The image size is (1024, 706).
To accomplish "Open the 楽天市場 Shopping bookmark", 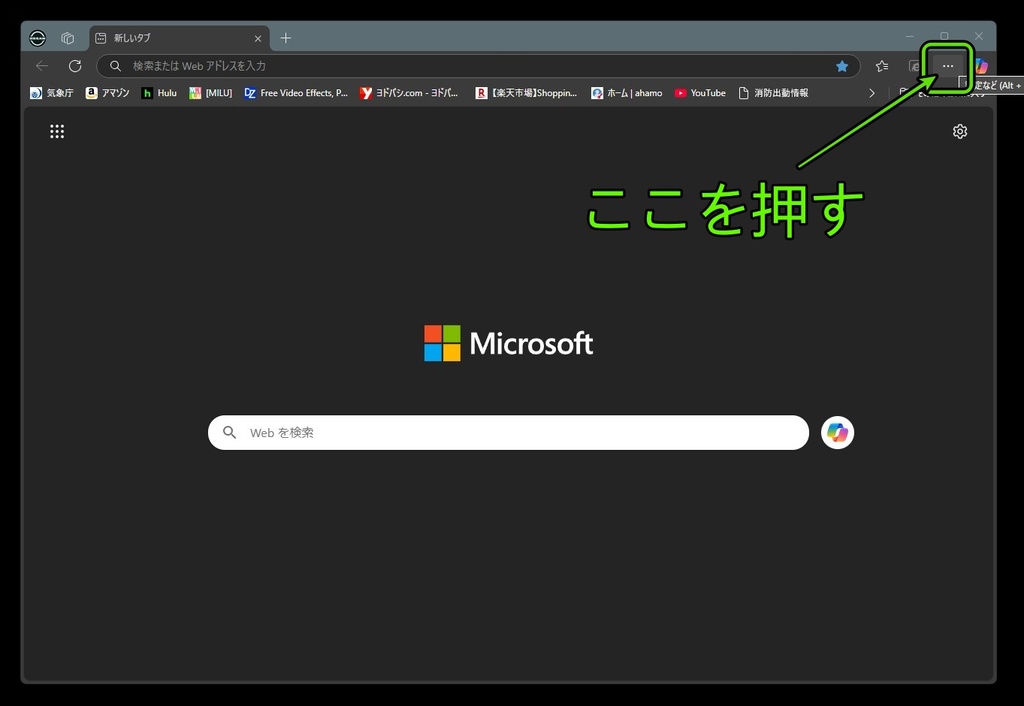I will coord(526,93).
